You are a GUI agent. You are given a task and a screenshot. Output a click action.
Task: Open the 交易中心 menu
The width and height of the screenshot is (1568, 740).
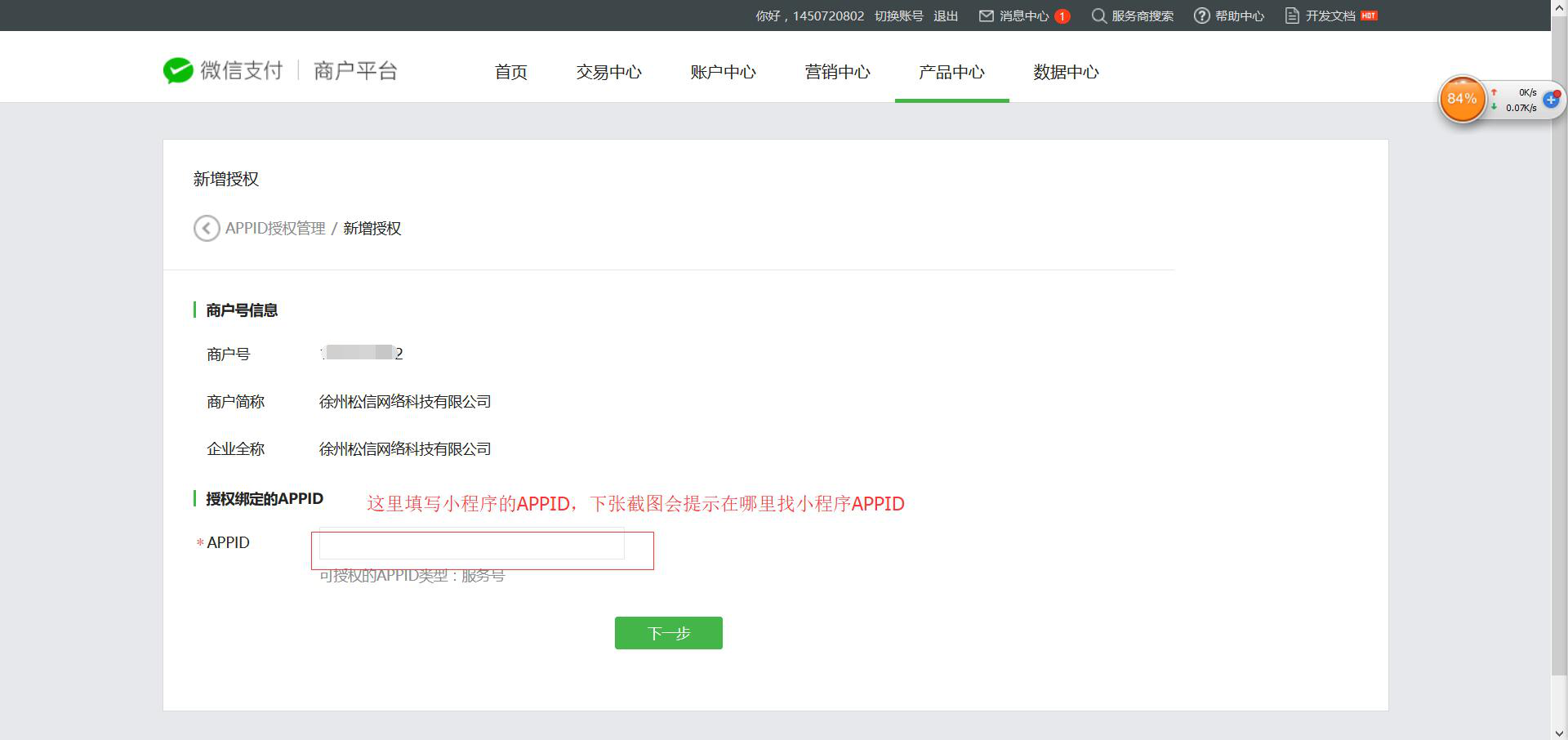tap(609, 72)
